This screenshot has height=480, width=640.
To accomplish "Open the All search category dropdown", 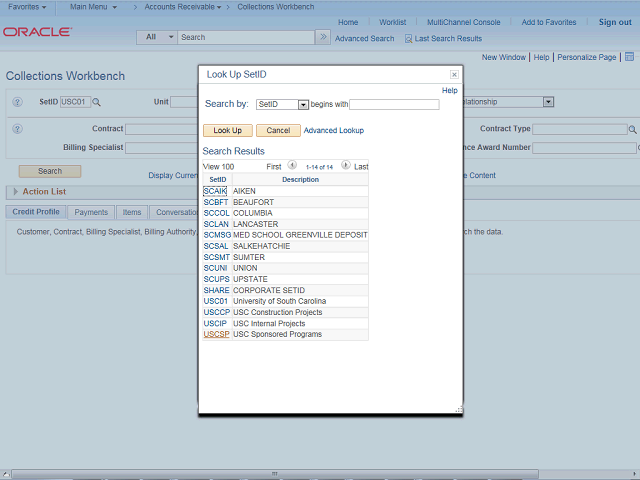I will 156,37.
